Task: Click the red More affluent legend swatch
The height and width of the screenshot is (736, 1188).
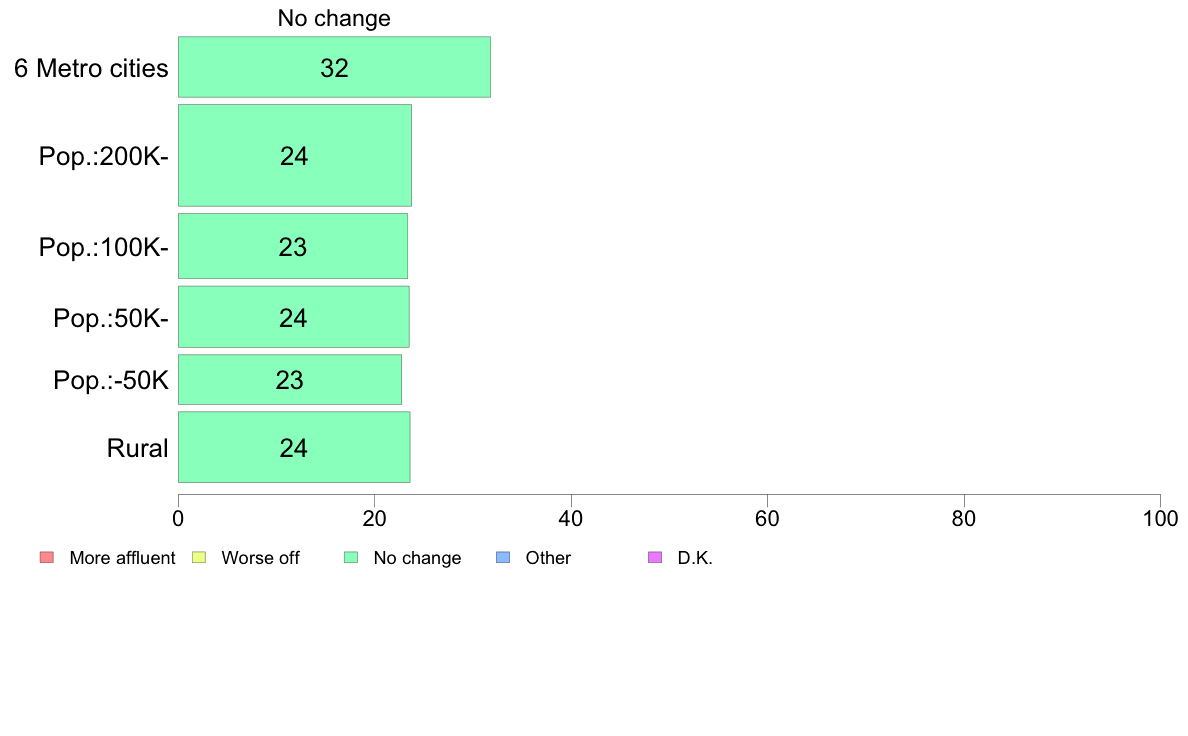Action: [47, 558]
